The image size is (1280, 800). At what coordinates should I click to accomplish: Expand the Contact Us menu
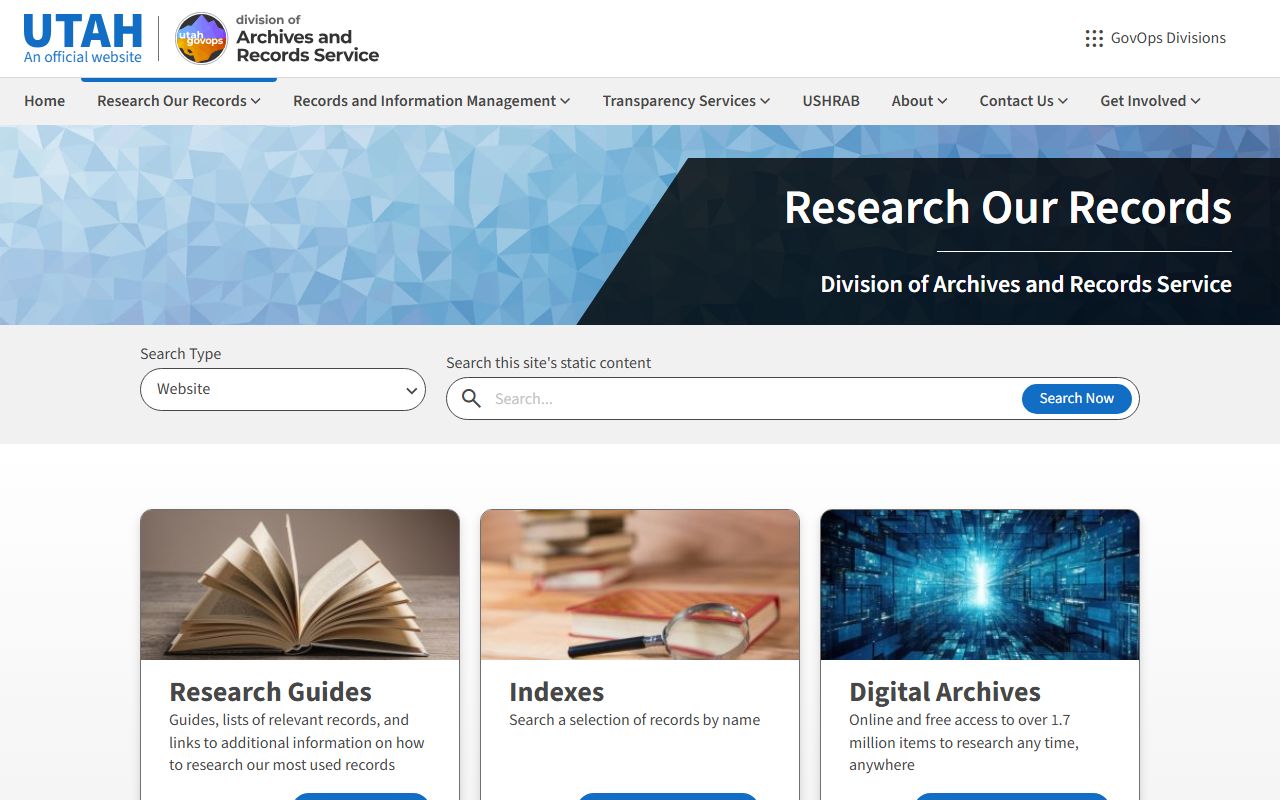coord(1023,101)
